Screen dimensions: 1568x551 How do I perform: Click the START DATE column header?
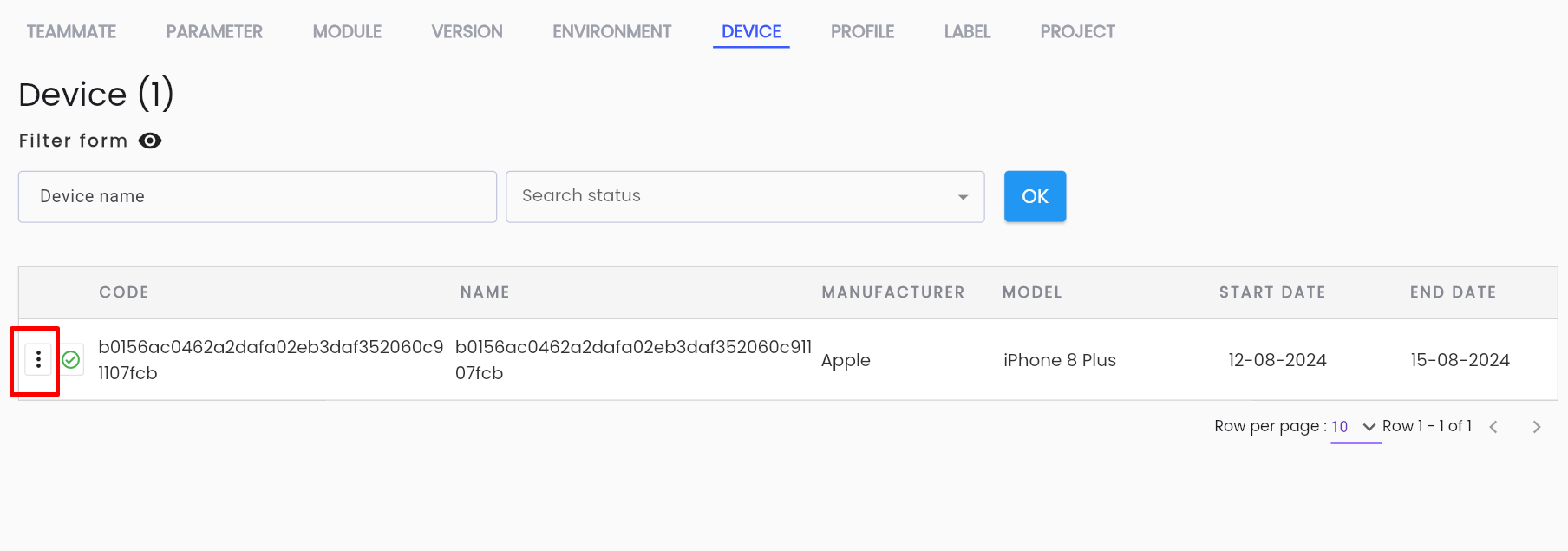(1272, 292)
